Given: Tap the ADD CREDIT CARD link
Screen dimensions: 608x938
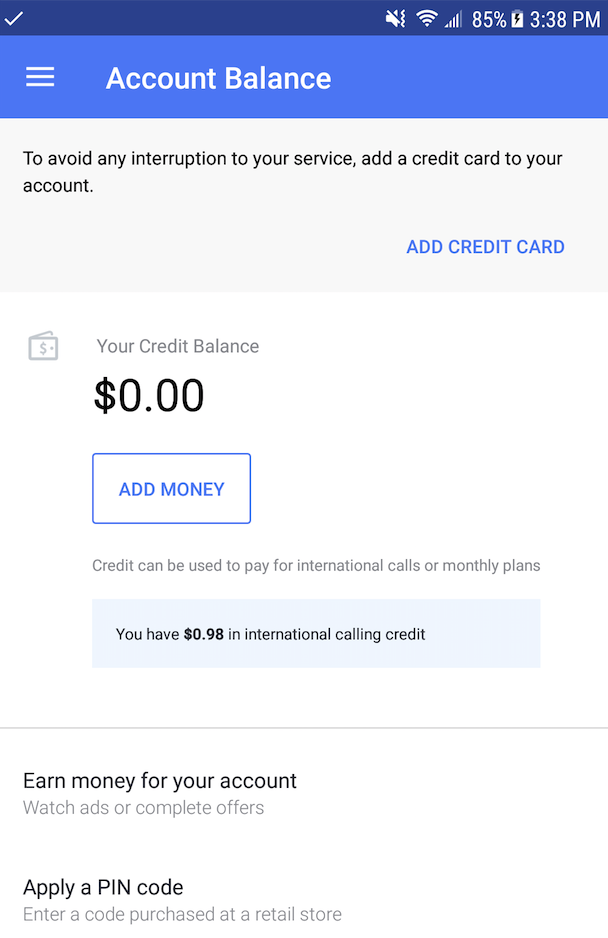Looking at the screenshot, I should pyautogui.click(x=485, y=247).
